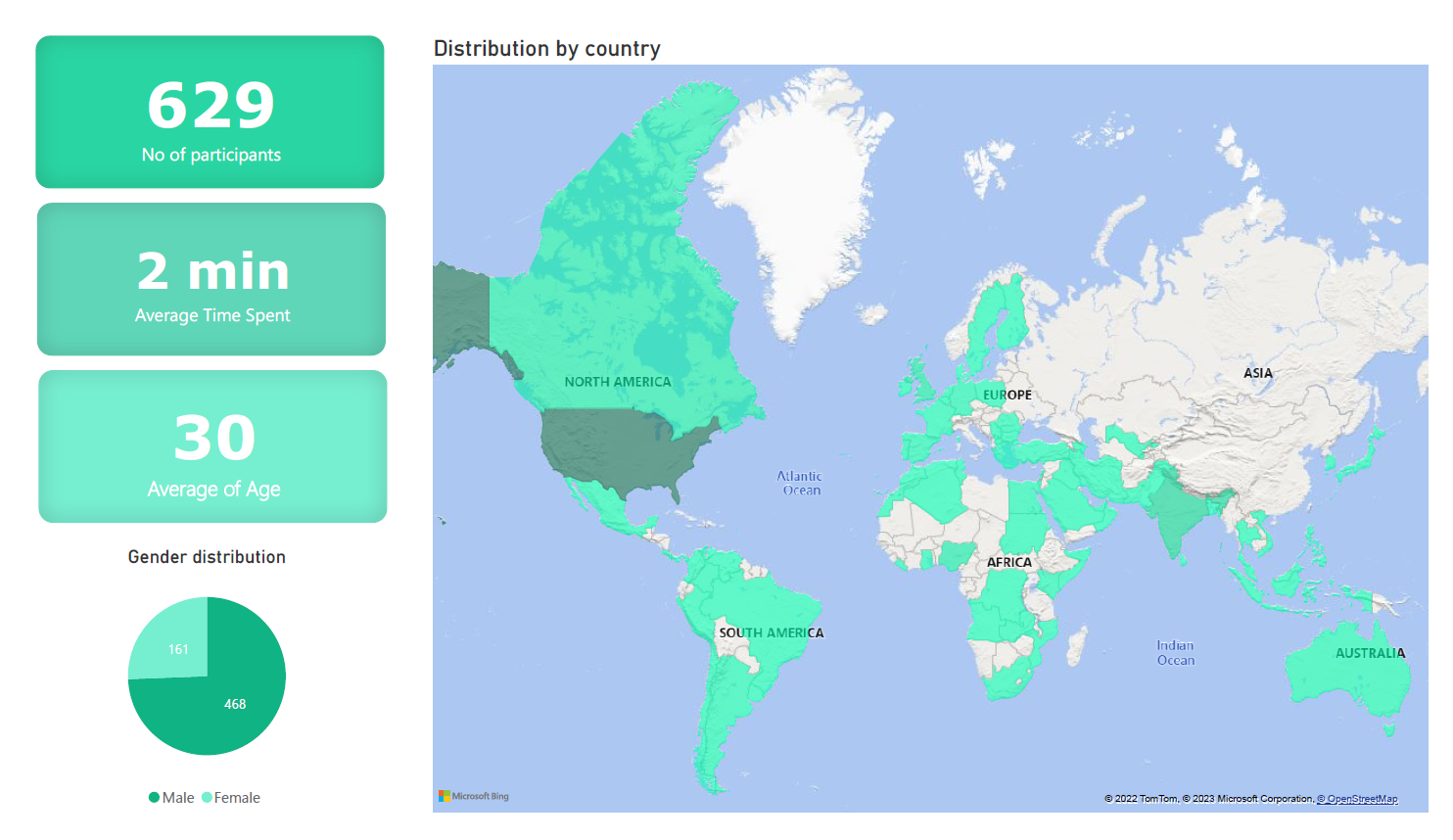Click the Male legend color marker
The width and height of the screenshot is (1453, 840).
point(154,798)
